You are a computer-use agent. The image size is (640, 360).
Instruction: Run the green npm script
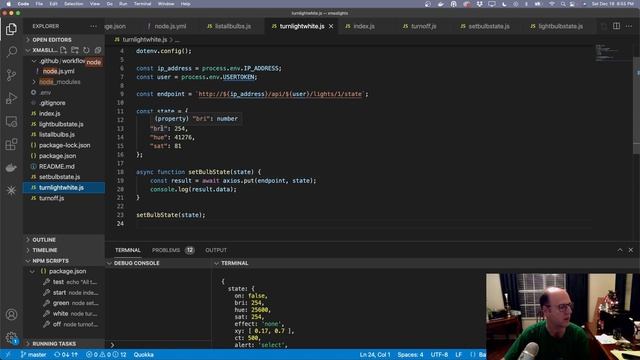(70, 303)
